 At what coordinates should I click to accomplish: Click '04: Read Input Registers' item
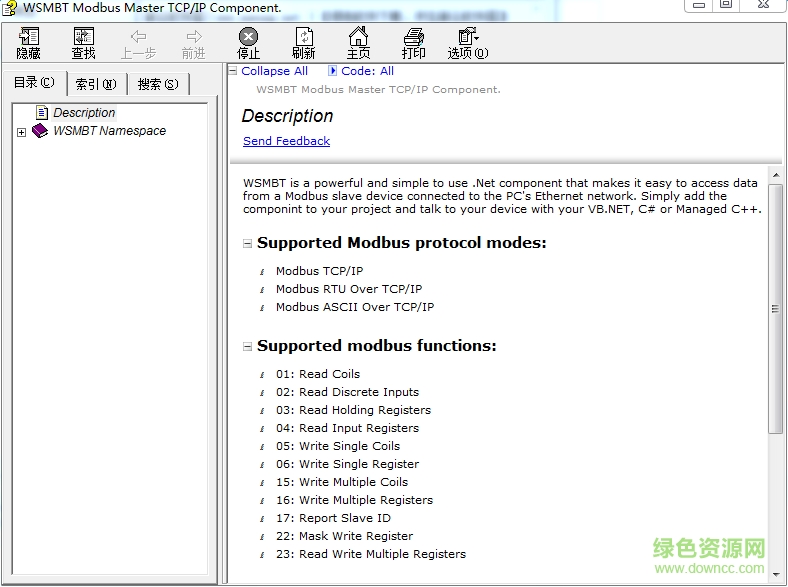click(347, 428)
